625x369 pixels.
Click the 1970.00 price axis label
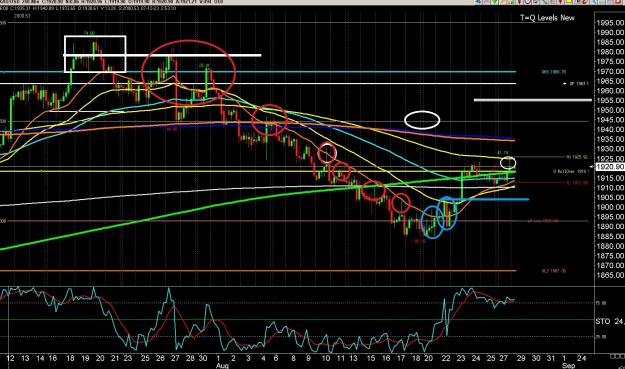click(x=610, y=71)
